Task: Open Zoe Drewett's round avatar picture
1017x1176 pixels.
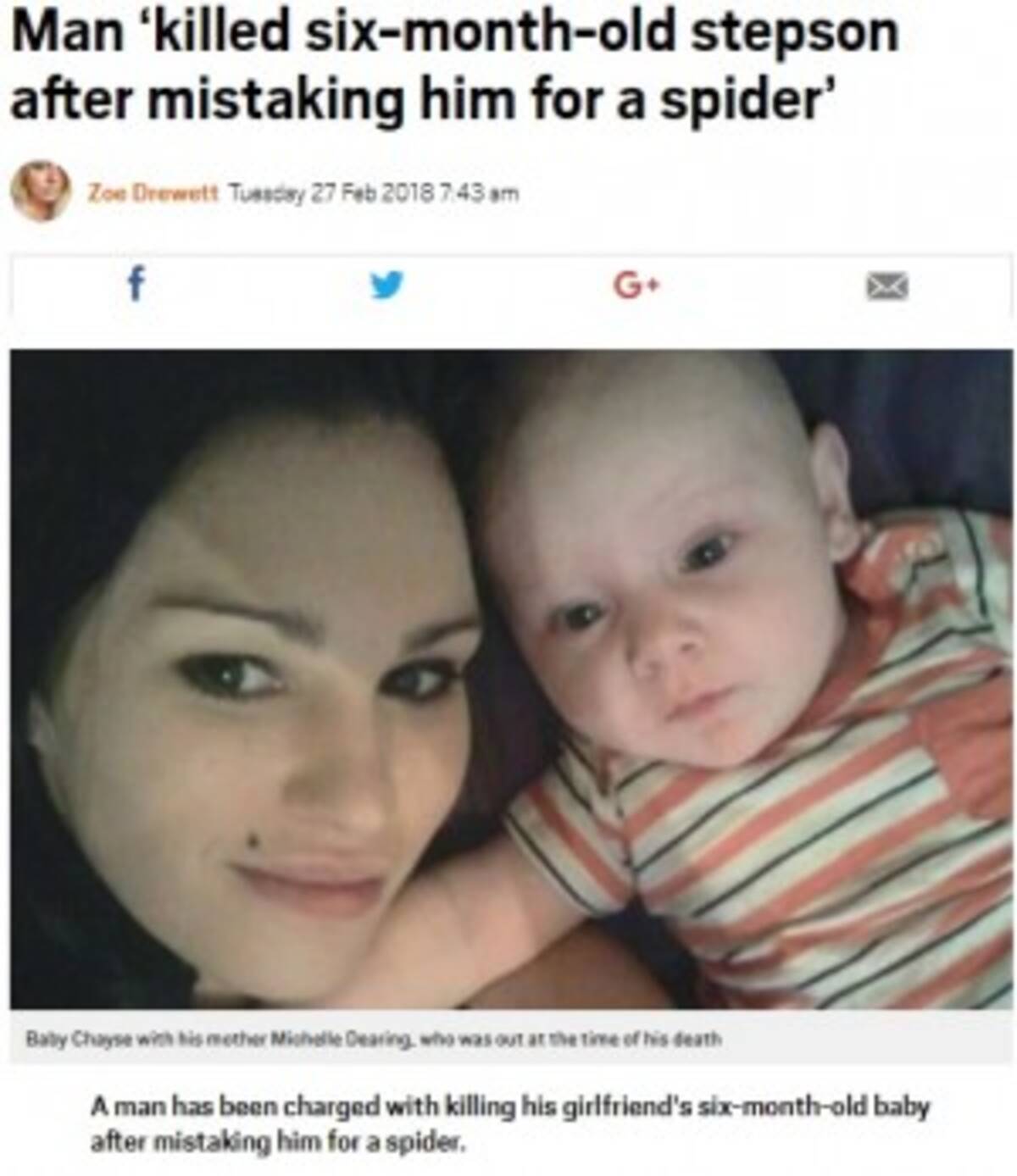Action: tap(42, 191)
